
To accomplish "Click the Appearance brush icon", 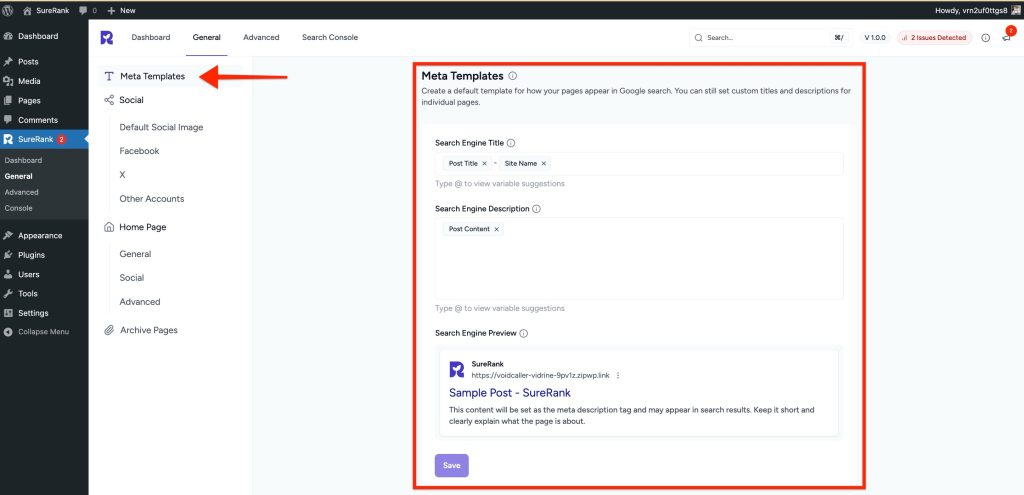I will (x=8, y=236).
